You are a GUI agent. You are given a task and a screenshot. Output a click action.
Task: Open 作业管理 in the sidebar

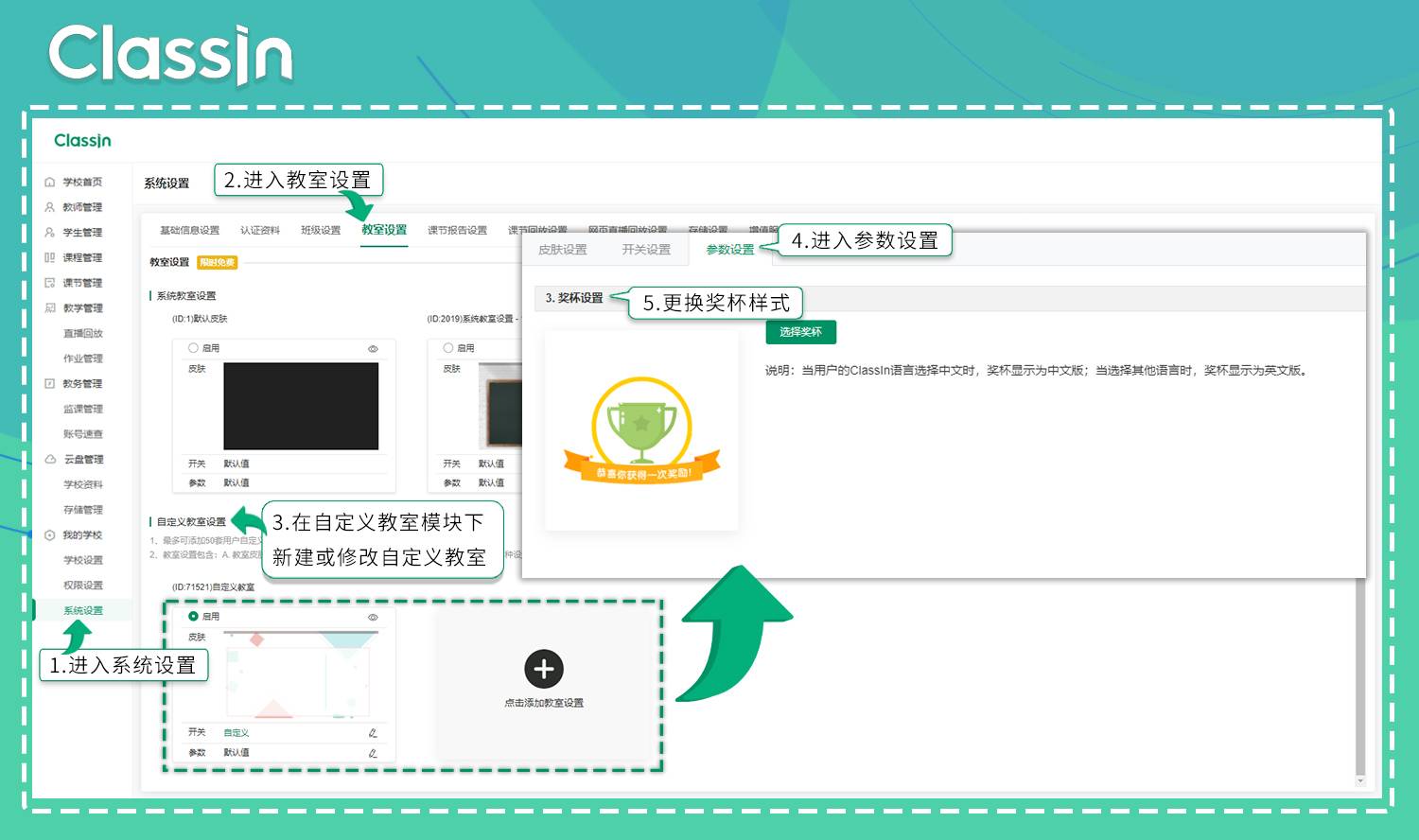(83, 359)
